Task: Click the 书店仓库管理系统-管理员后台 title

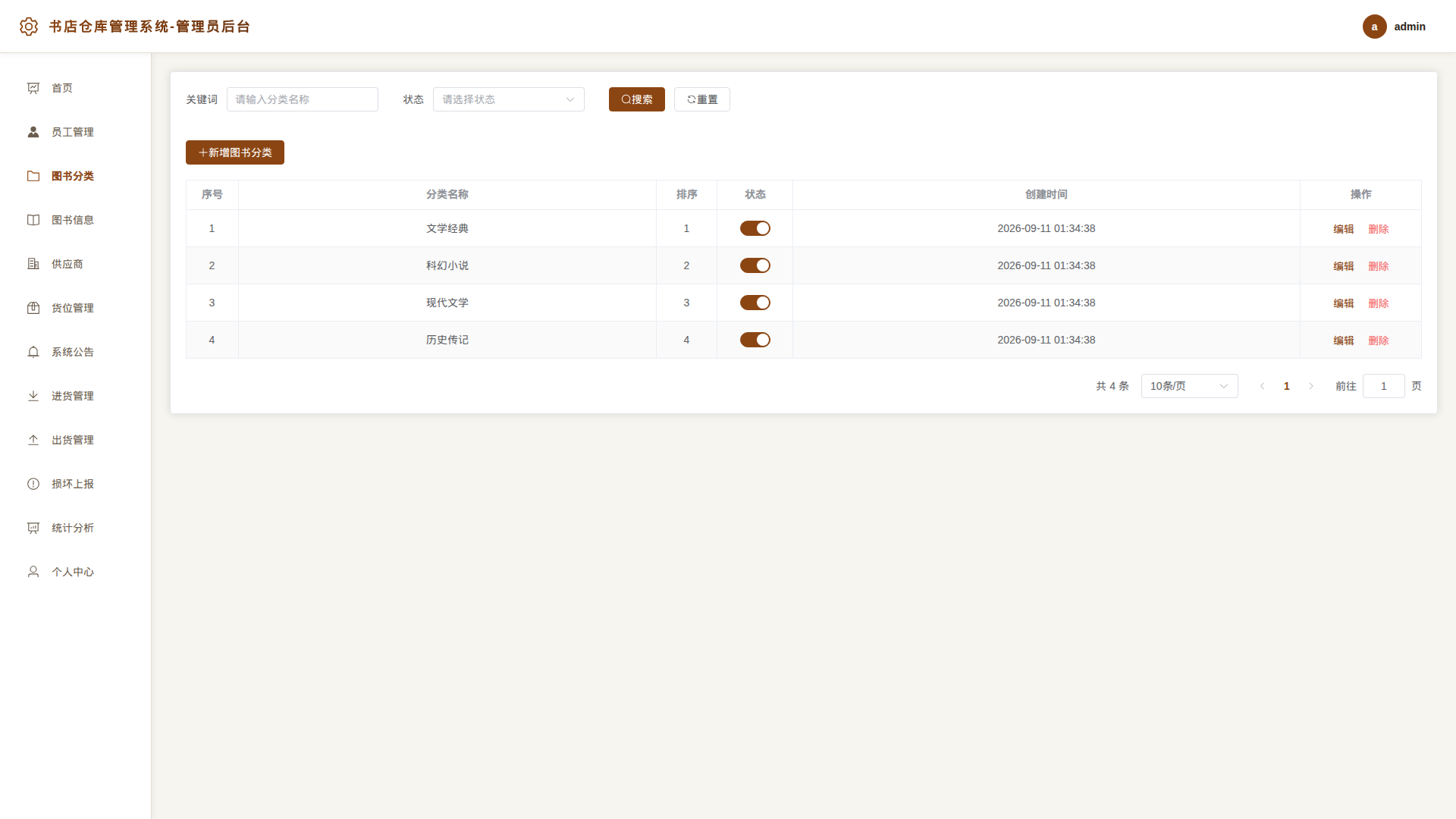Action: [150, 27]
